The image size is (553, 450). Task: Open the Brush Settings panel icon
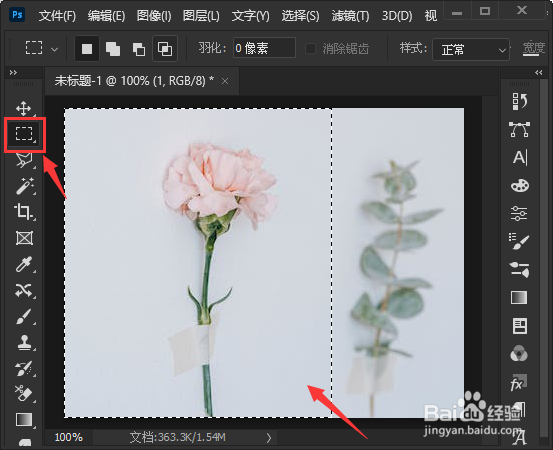click(519, 242)
